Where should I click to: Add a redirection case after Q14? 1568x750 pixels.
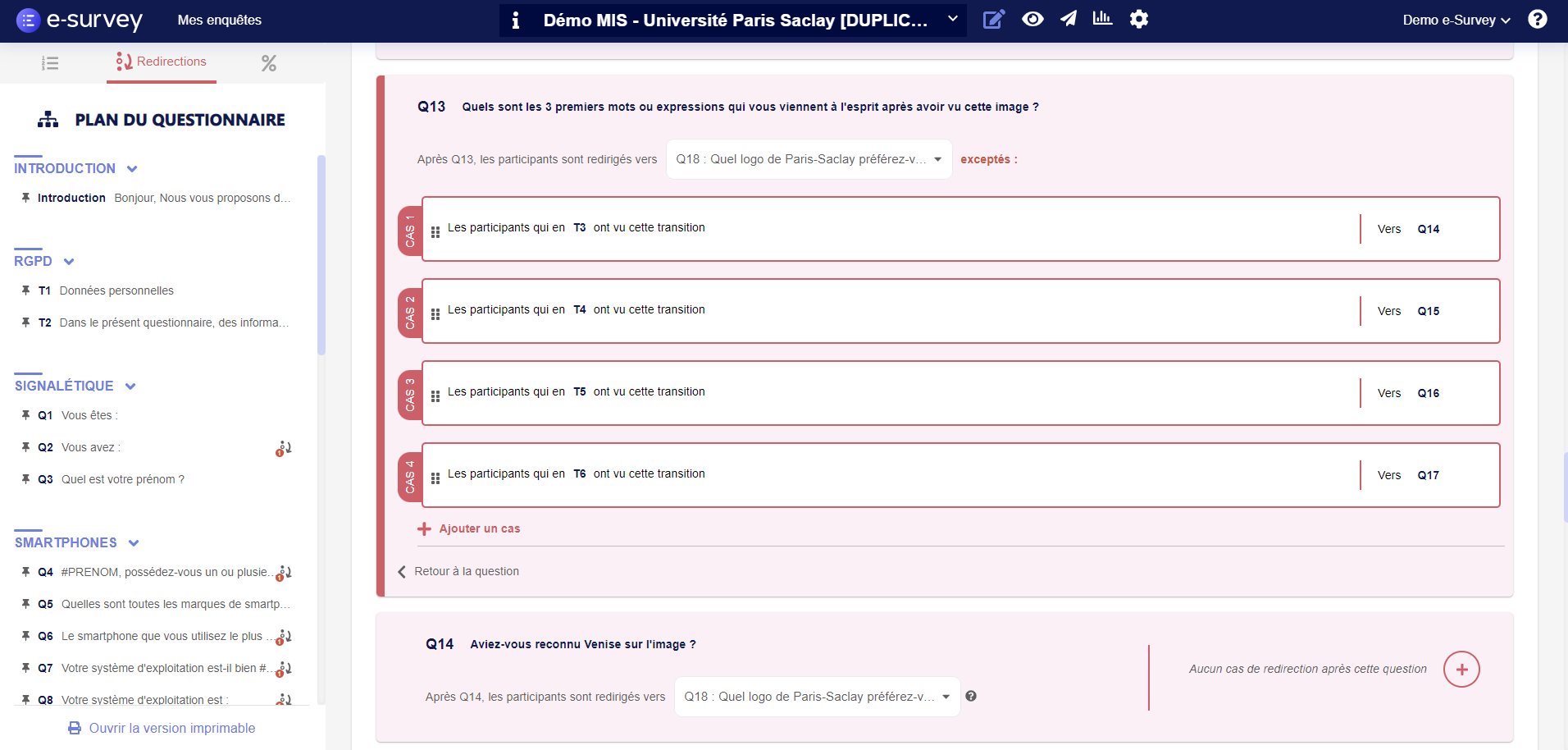coord(1461,670)
